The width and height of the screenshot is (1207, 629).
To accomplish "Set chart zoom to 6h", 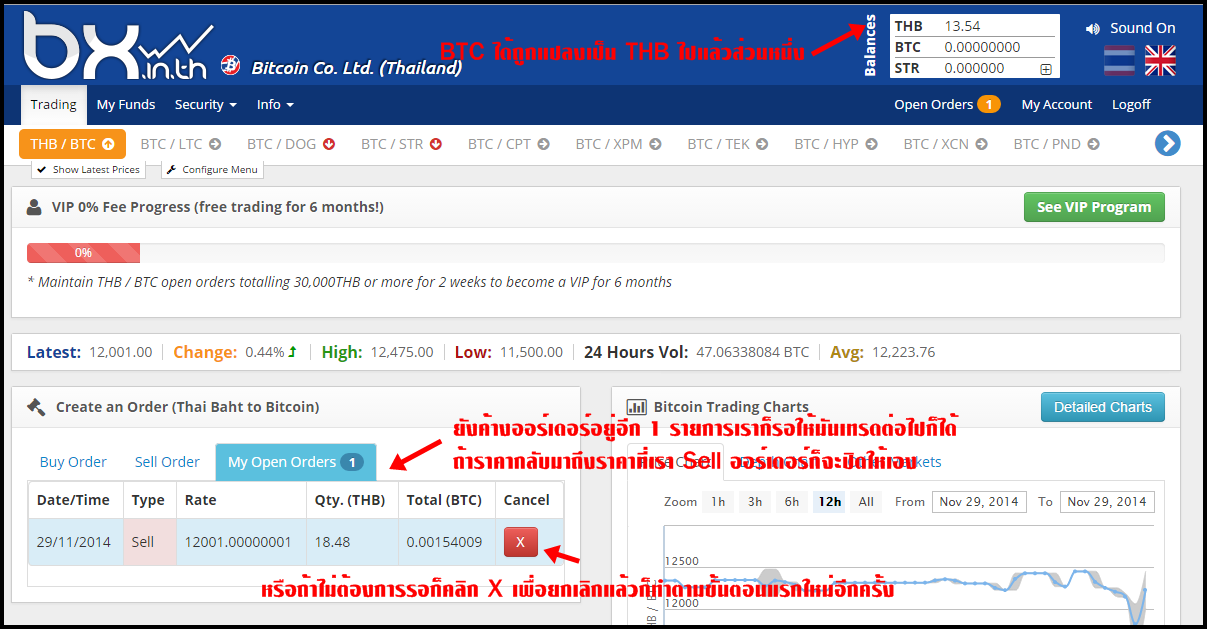I will [792, 502].
